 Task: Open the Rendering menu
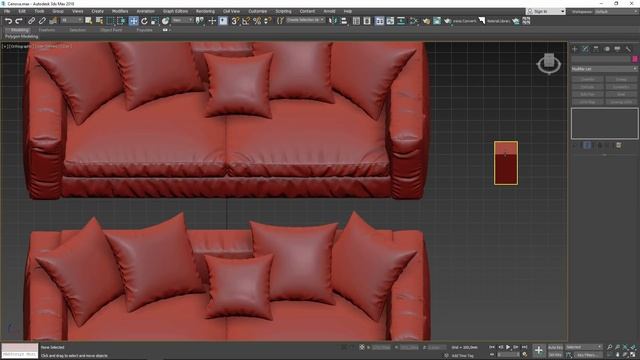[205, 11]
